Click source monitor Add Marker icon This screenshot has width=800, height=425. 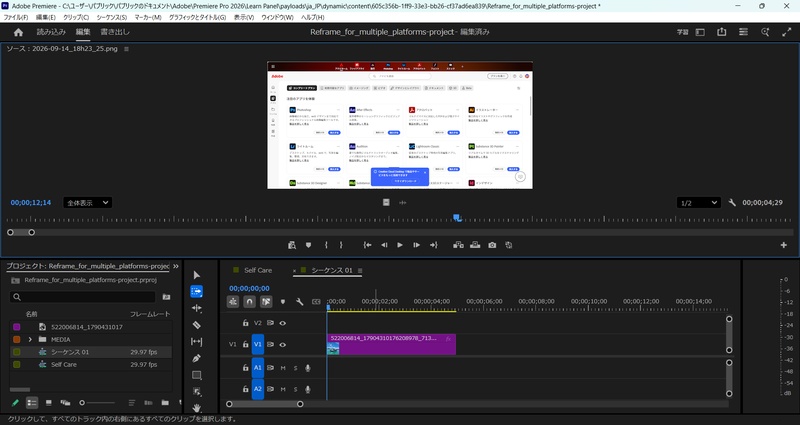coord(308,245)
